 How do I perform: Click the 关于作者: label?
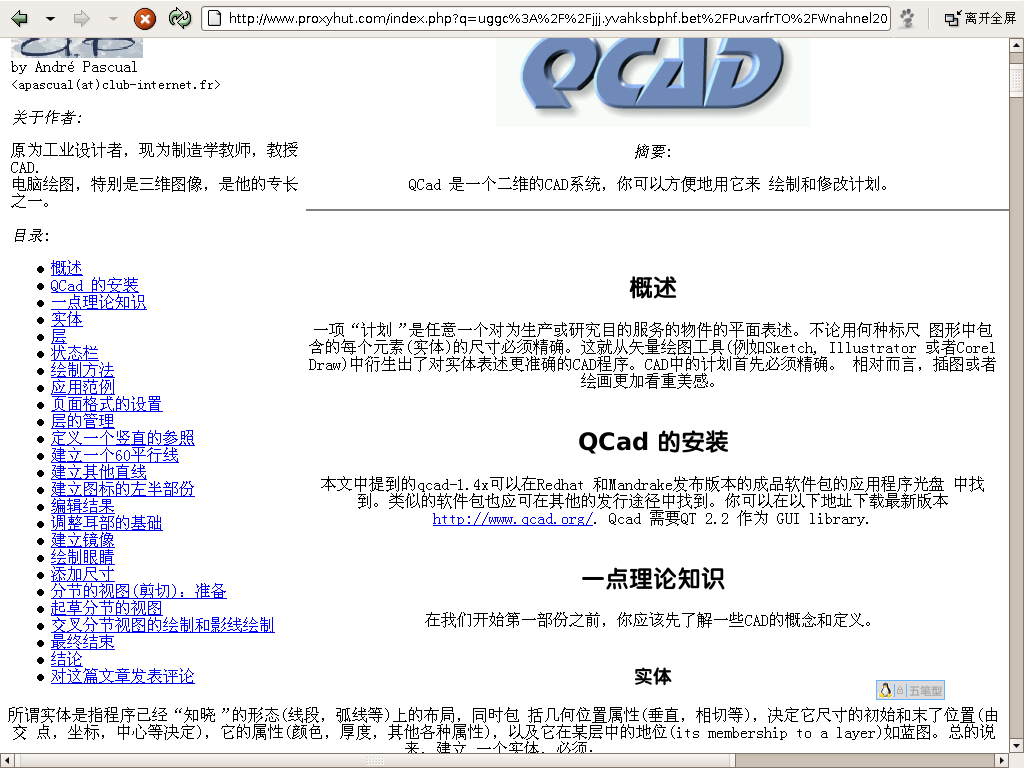pyautogui.click(x=46, y=118)
